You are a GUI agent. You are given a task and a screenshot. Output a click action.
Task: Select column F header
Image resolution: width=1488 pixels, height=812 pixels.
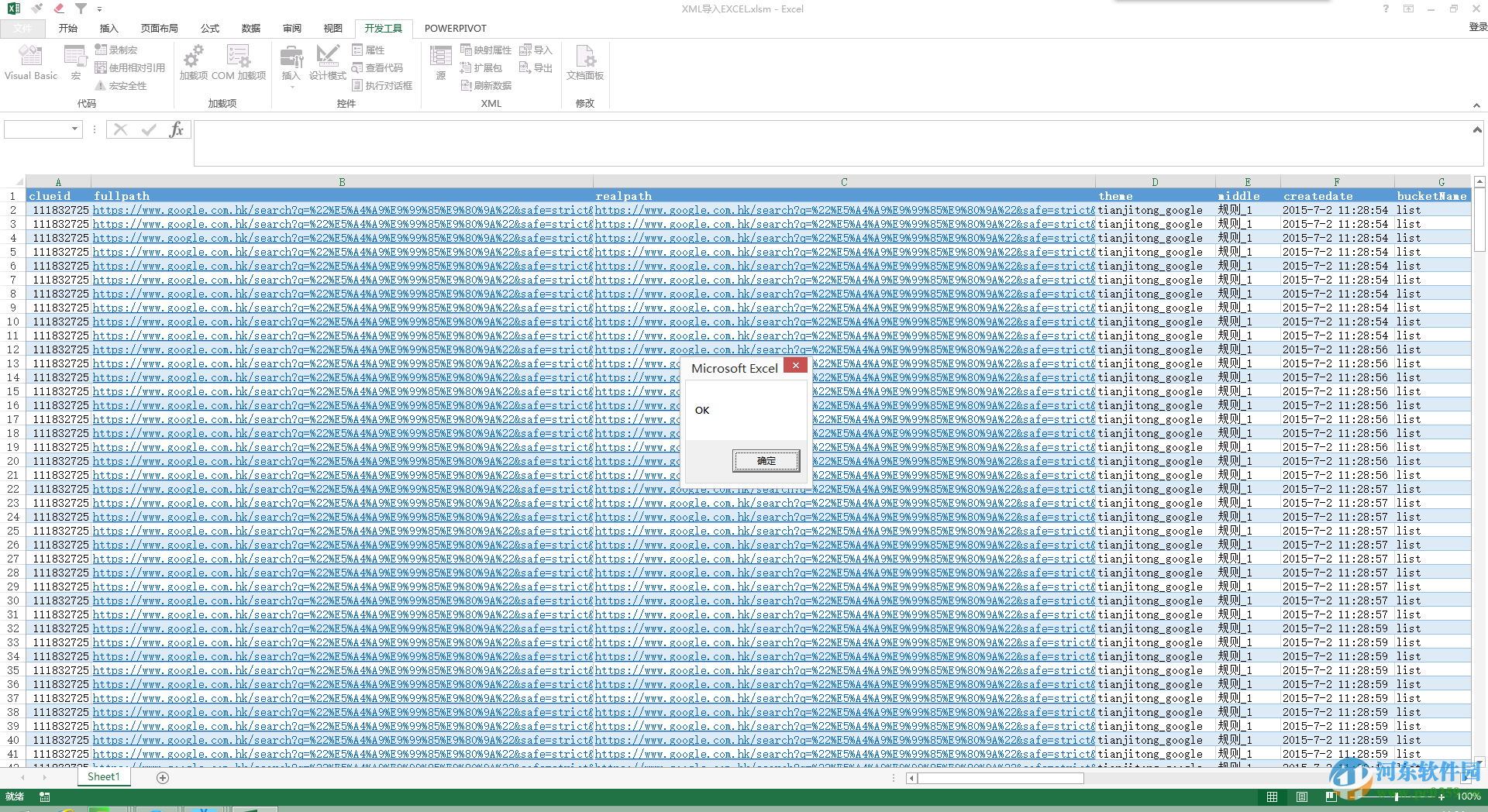pyautogui.click(x=1337, y=182)
